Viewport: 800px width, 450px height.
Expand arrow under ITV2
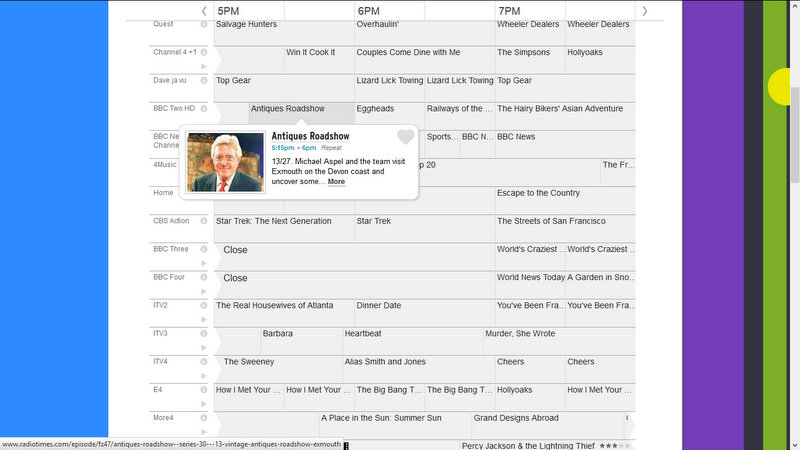click(x=204, y=319)
